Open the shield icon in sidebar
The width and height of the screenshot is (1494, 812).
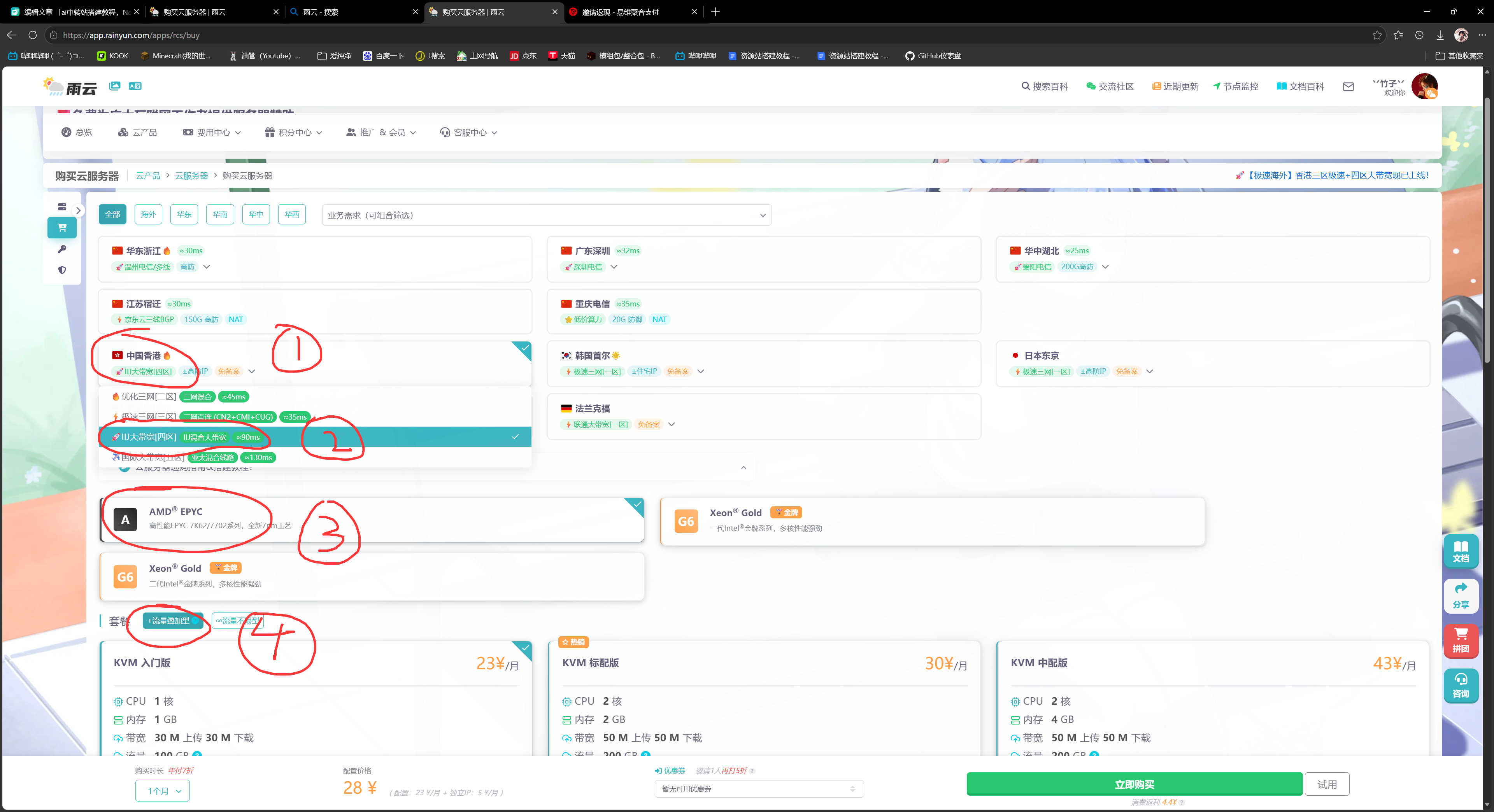(62, 270)
